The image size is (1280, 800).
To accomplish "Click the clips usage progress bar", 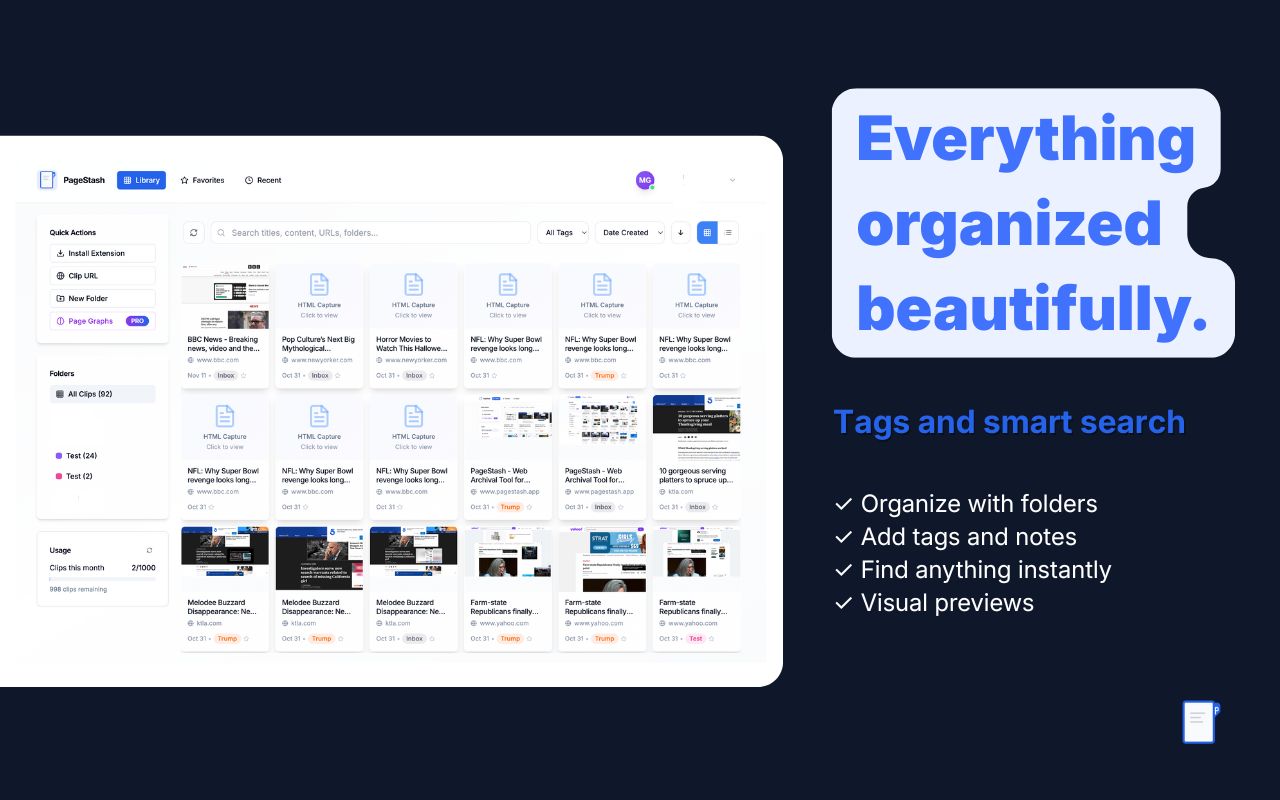I will [103, 578].
